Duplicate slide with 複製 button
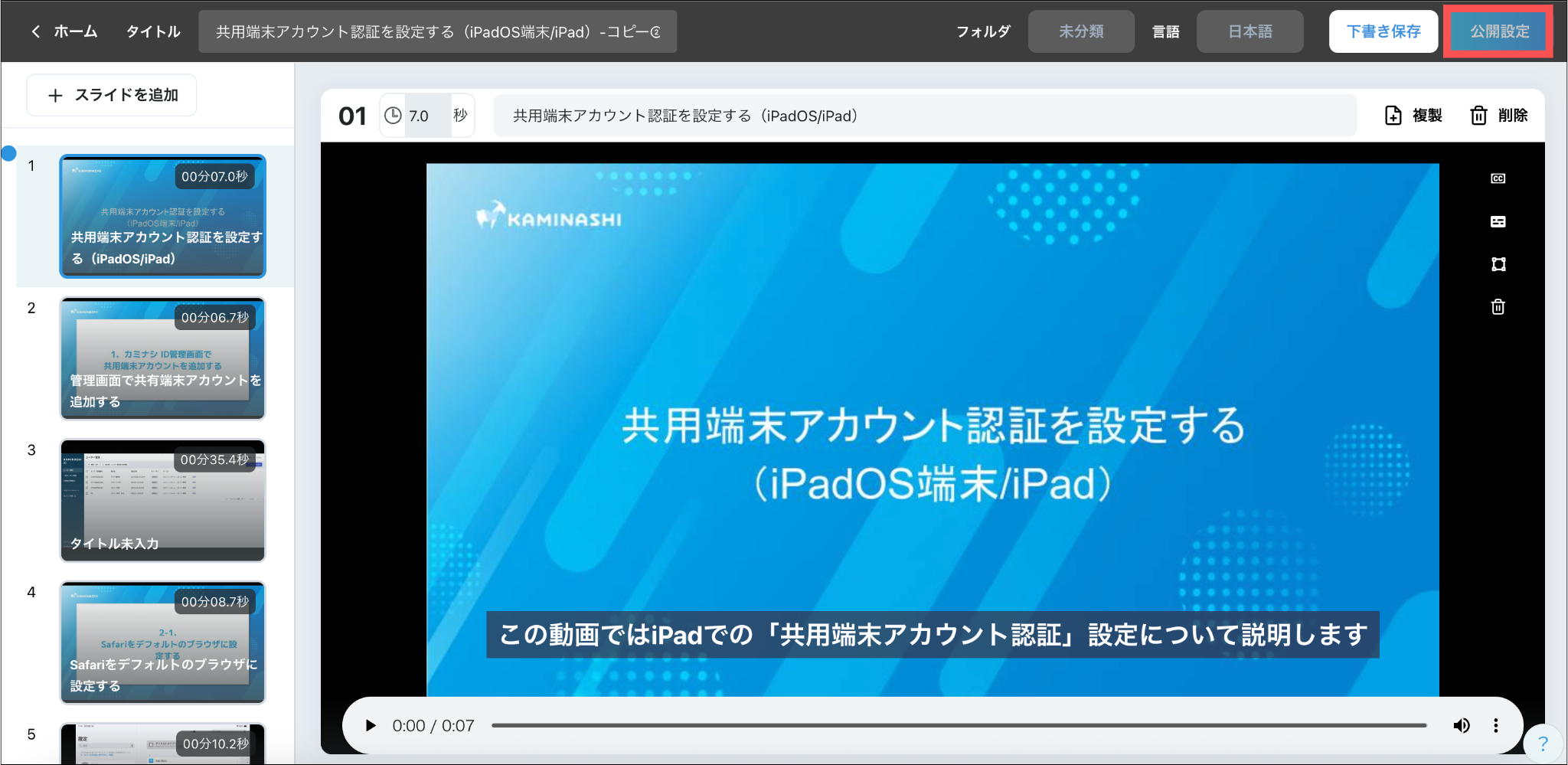The image size is (1568, 765). click(1413, 116)
